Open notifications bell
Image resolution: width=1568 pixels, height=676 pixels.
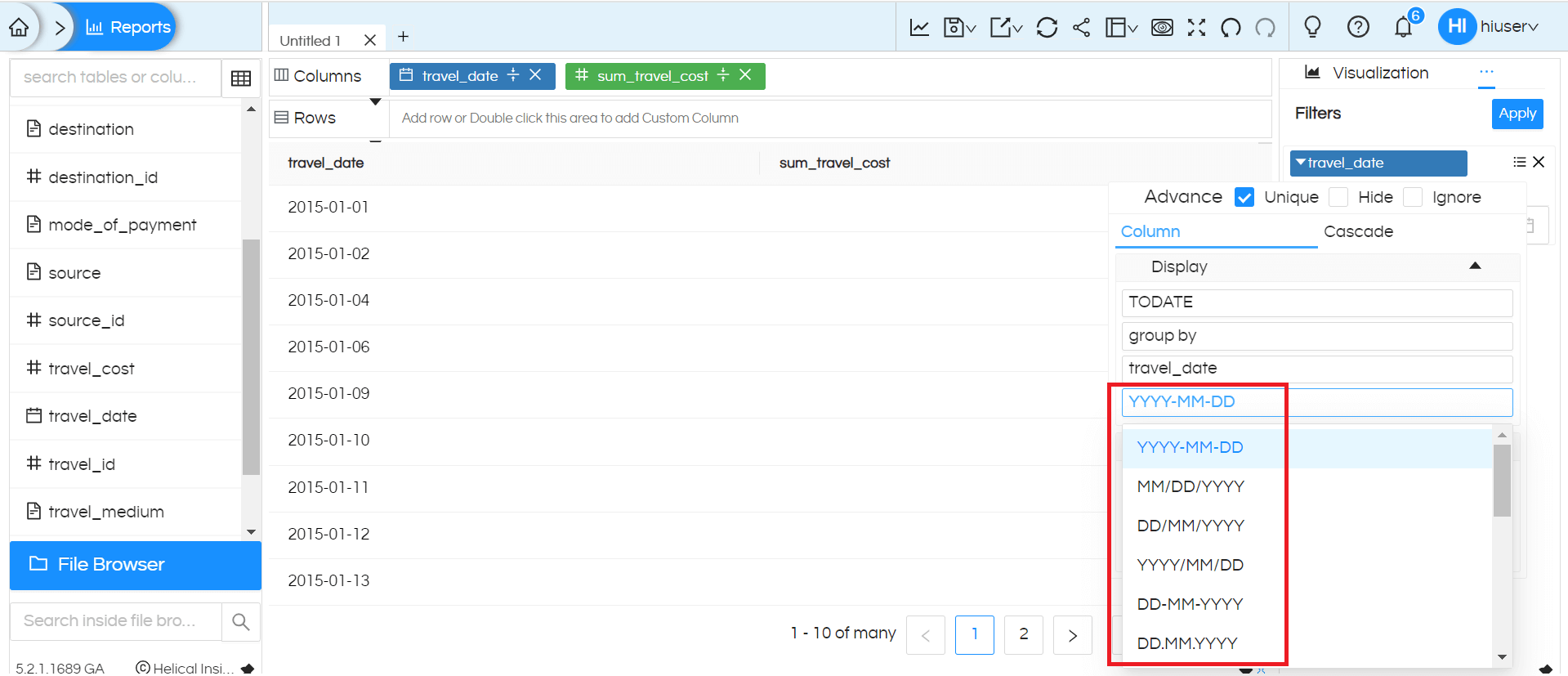click(x=1404, y=27)
